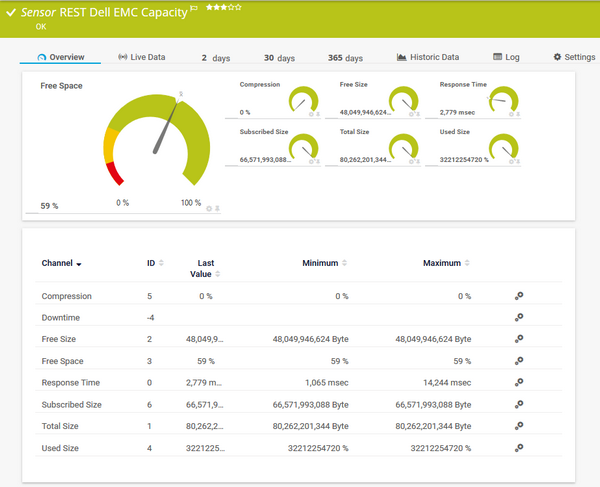
Task: Switch to the Live Data tab
Action: 141,58
